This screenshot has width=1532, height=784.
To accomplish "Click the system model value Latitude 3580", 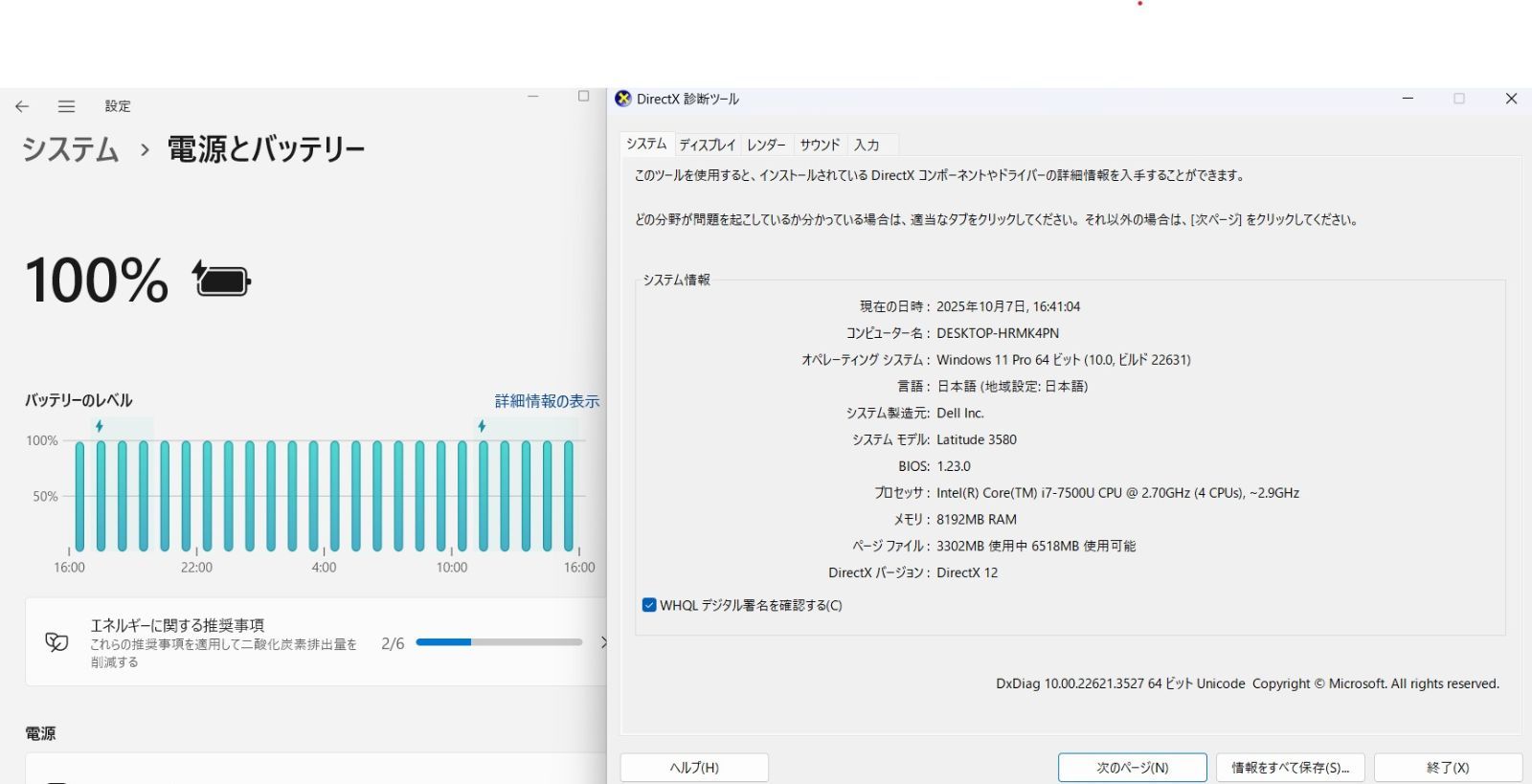I will pyautogui.click(x=977, y=439).
